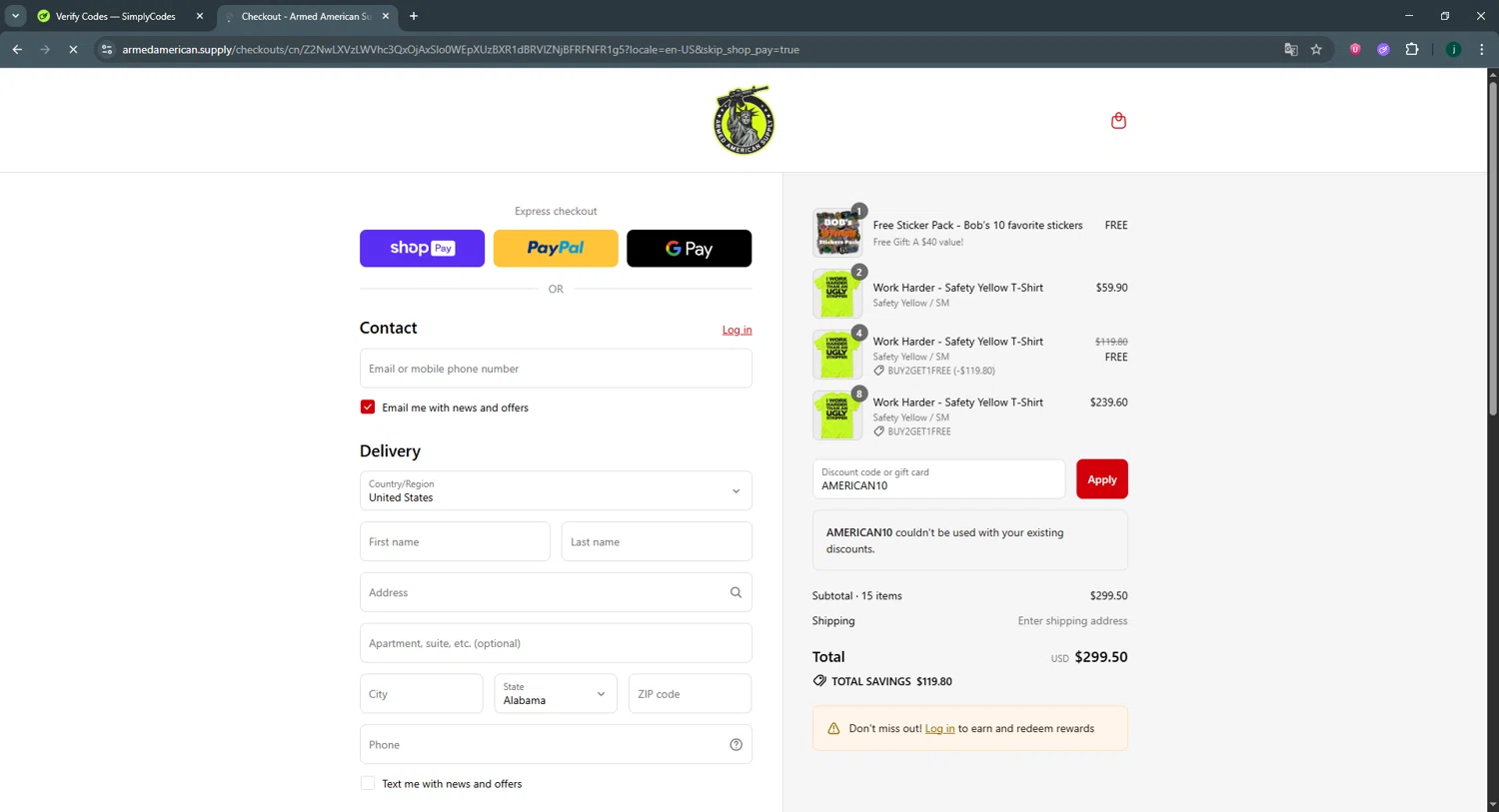Pay with Shop Pay express button
1499x812 pixels.
422,248
